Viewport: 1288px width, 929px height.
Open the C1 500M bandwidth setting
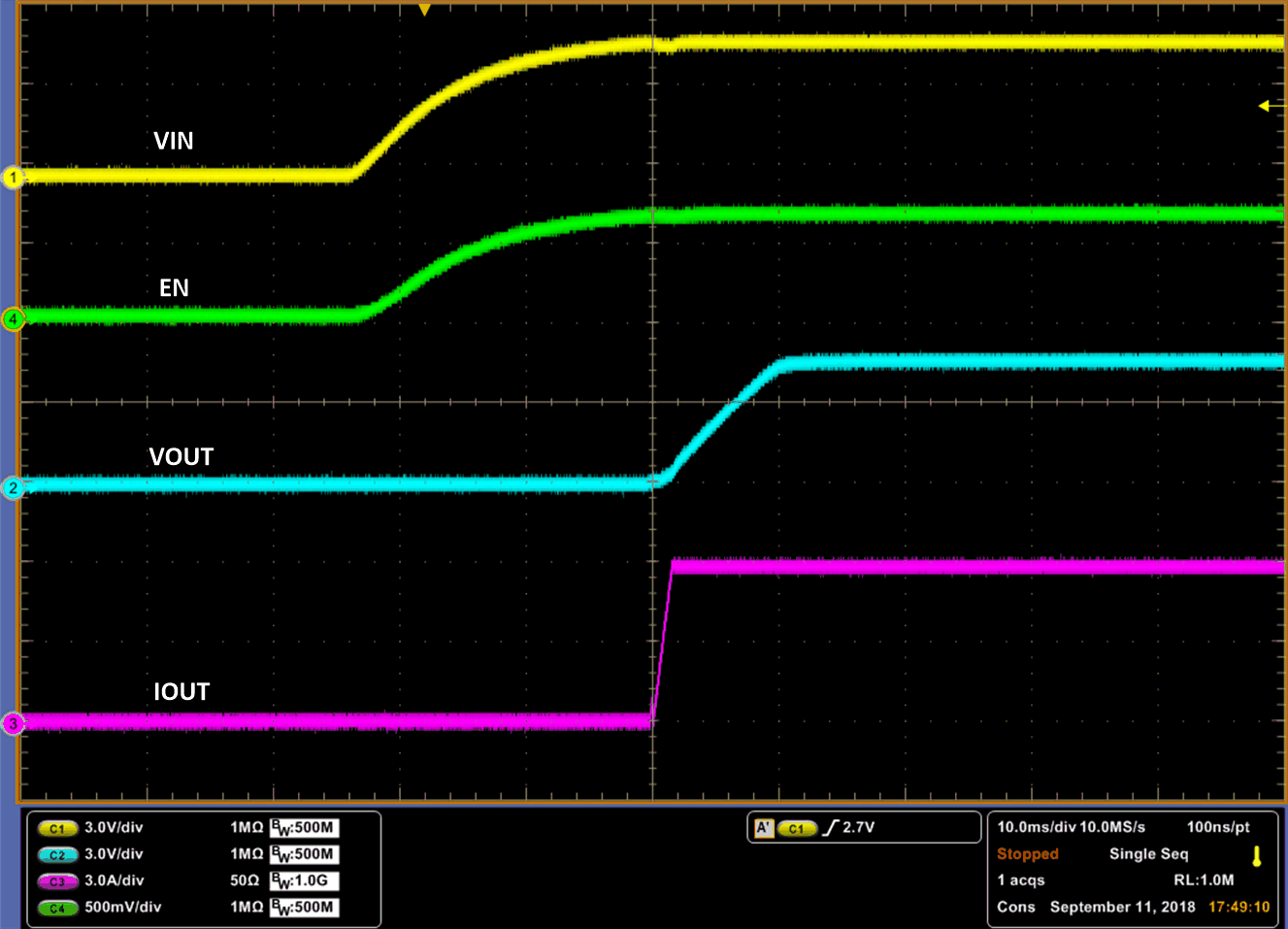[304, 828]
